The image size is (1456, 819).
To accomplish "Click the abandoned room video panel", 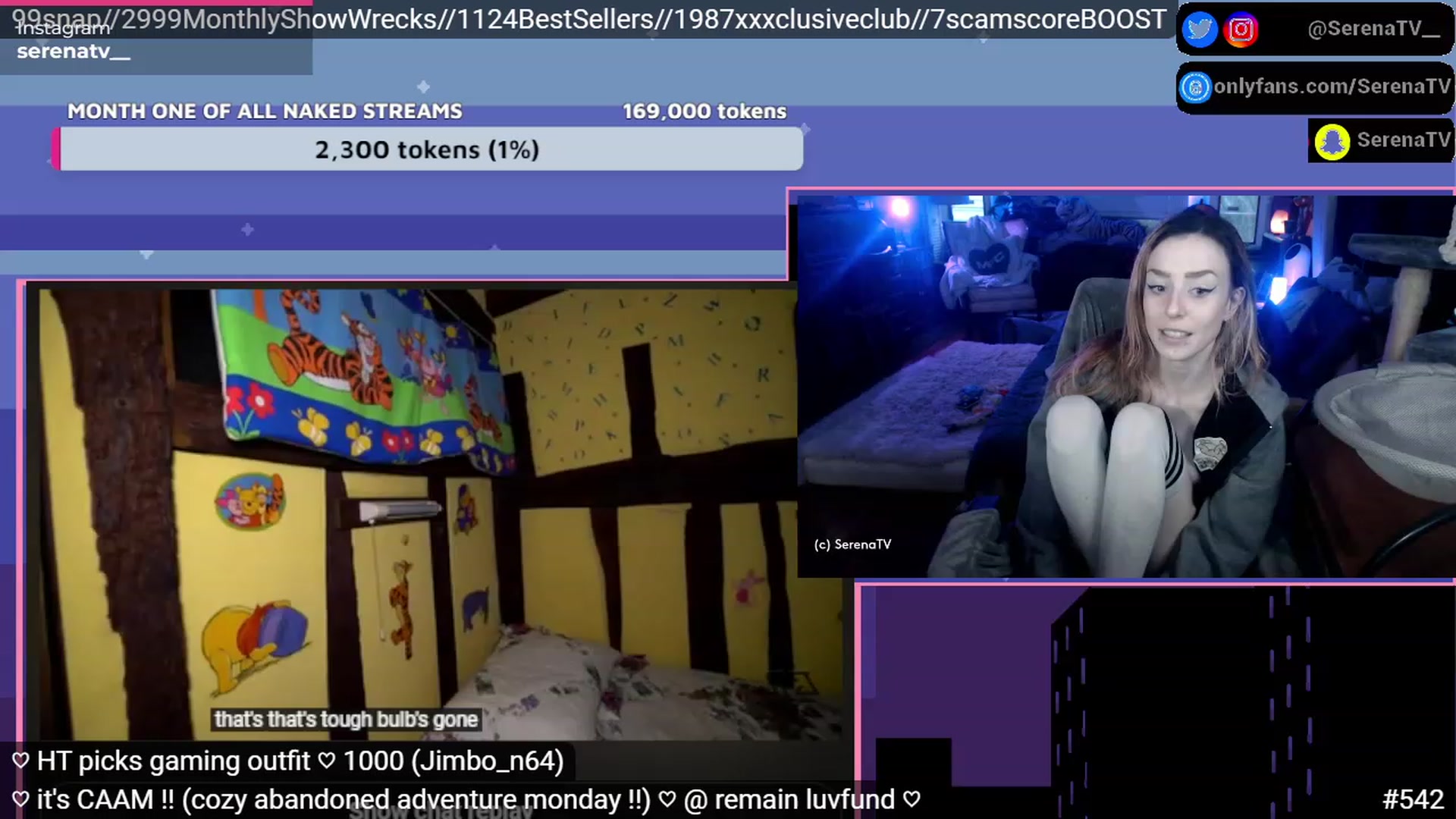I will (x=440, y=514).
